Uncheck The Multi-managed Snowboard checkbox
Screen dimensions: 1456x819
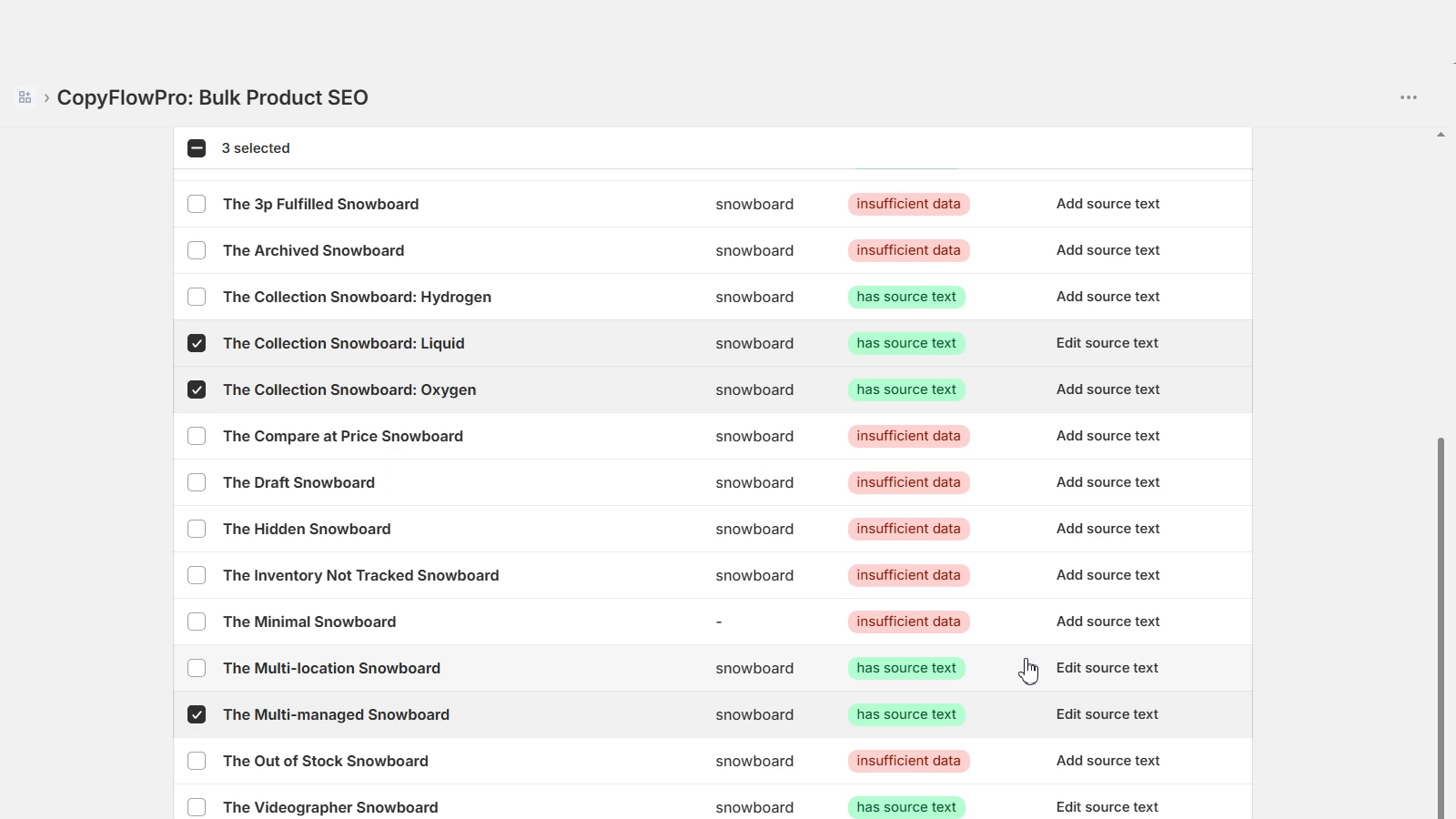[x=197, y=714]
